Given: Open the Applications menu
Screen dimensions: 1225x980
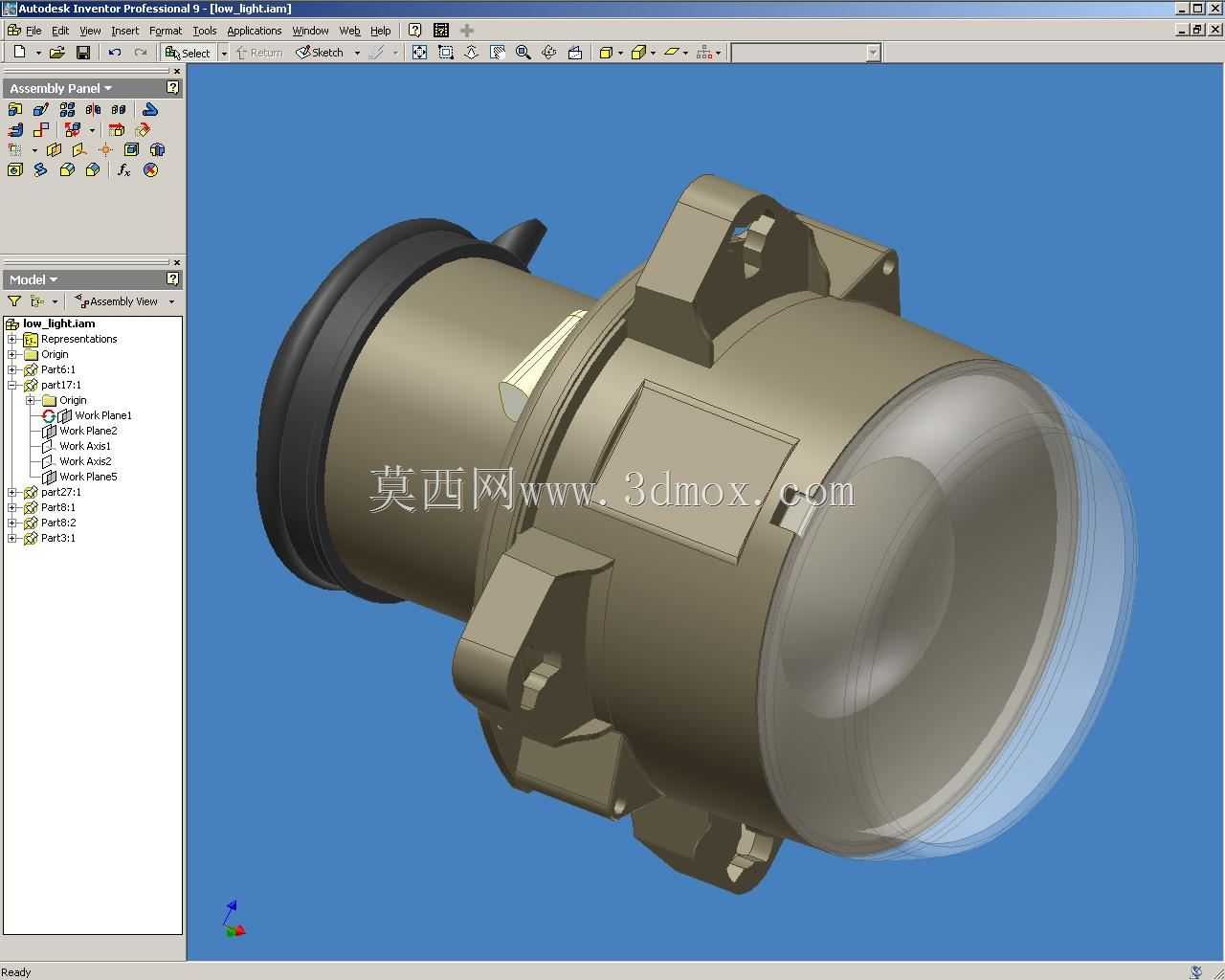Looking at the screenshot, I should pos(255,31).
